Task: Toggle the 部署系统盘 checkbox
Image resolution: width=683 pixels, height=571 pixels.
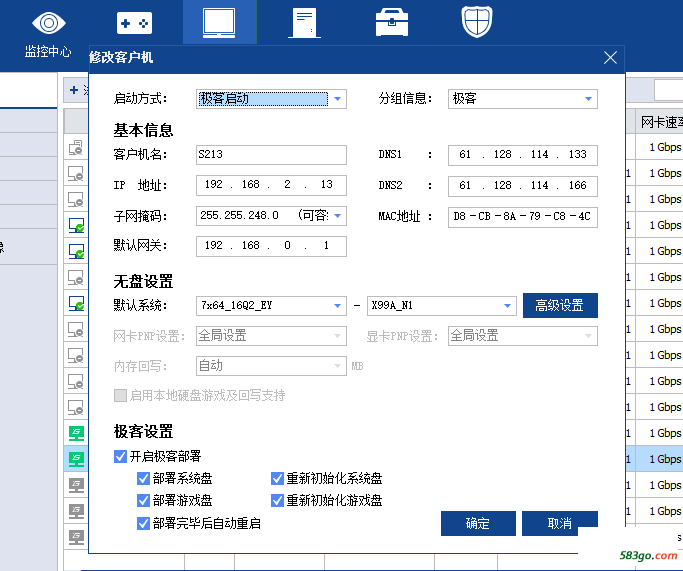Action: [x=143, y=478]
